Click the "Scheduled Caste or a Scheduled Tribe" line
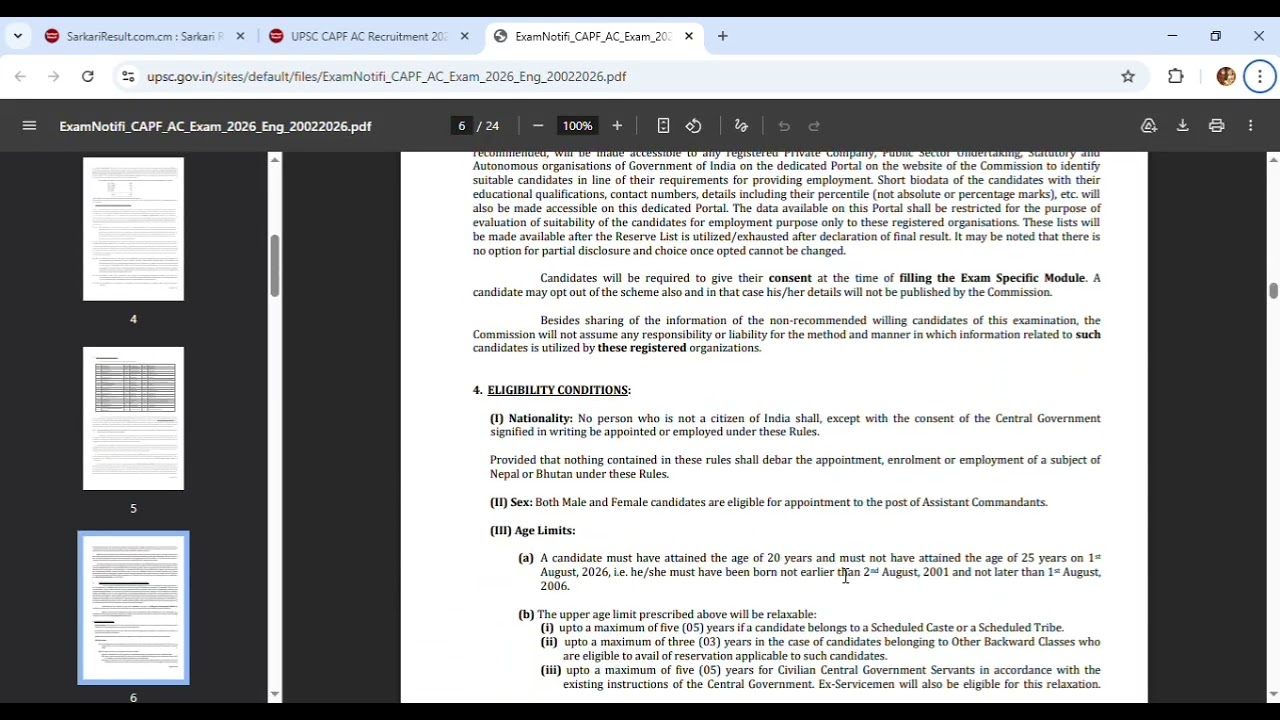 (802, 628)
